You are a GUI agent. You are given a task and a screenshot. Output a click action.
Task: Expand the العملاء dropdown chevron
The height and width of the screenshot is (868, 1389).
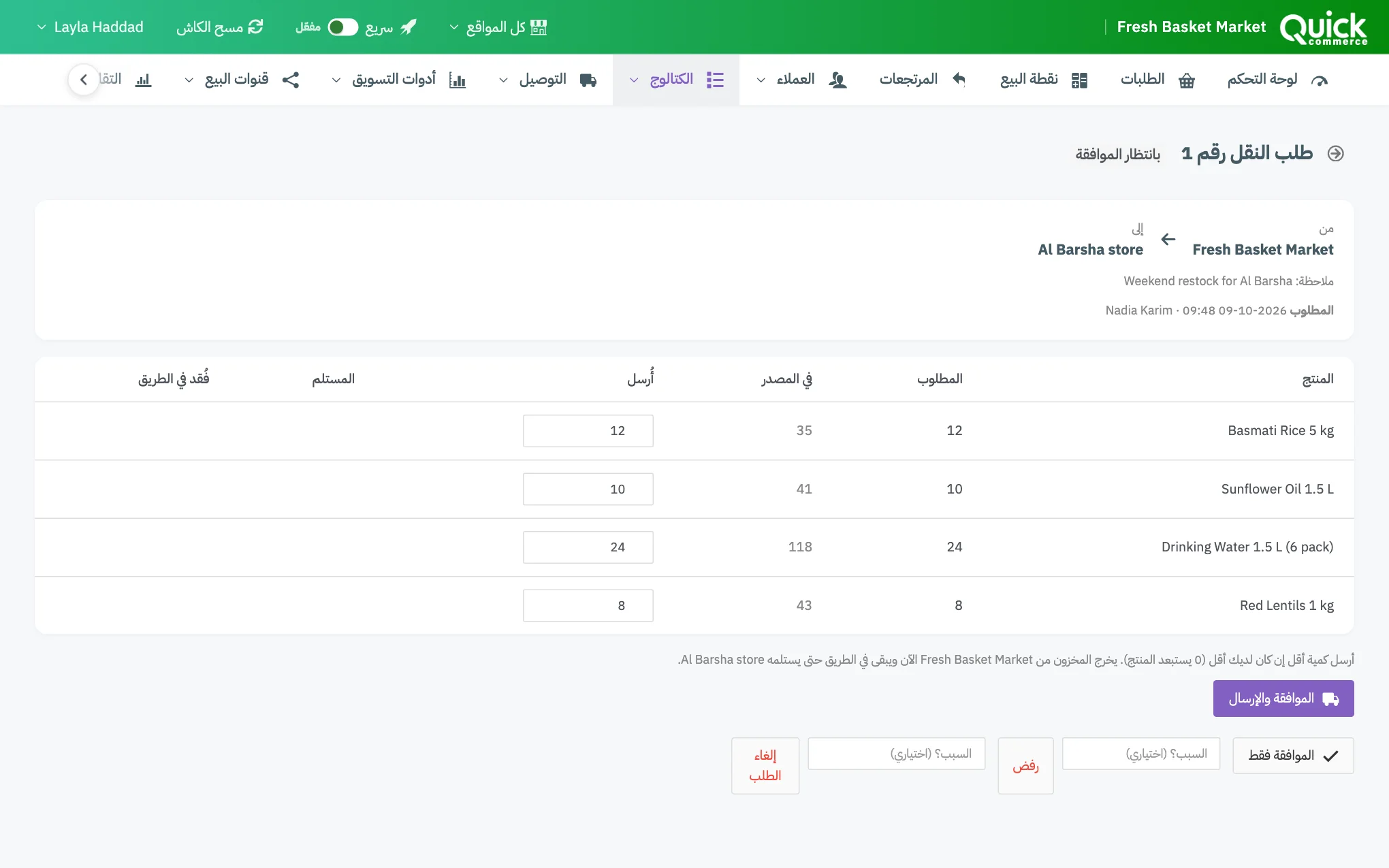[x=761, y=80]
